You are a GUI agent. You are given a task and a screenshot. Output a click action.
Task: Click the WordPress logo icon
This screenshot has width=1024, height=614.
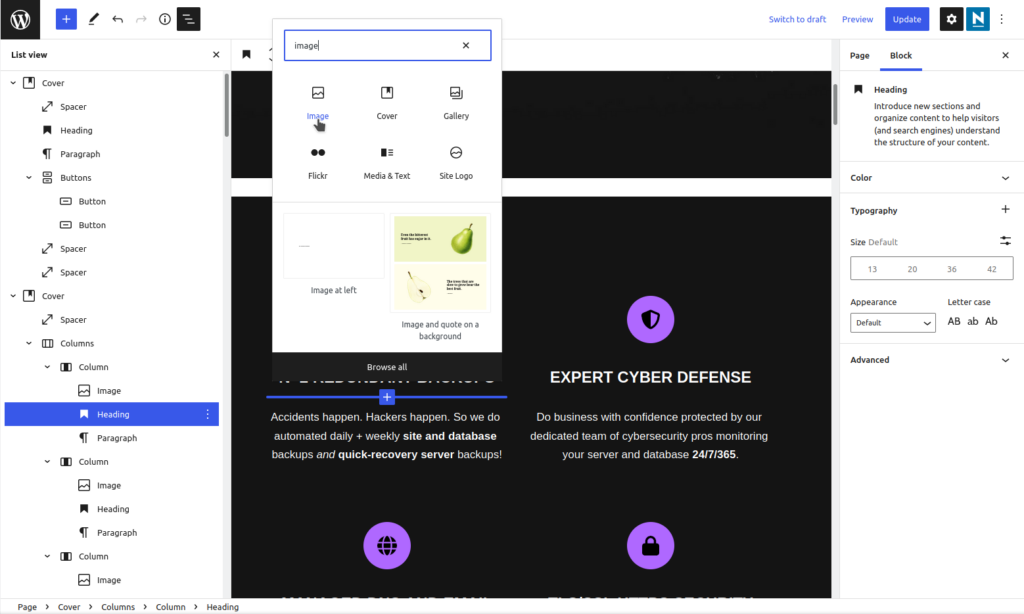pyautogui.click(x=20, y=20)
